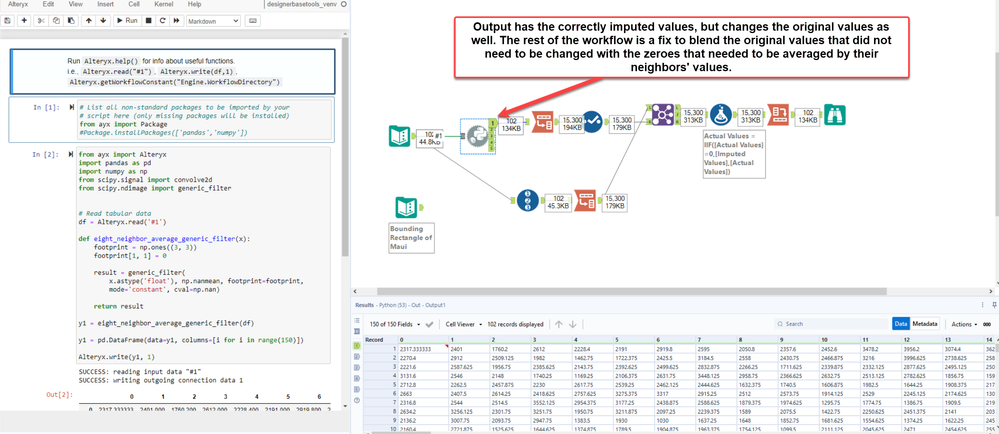Screen dimensions: 999x434
Task: Open the Markdown cell type dropdown
Action: tap(213, 20)
